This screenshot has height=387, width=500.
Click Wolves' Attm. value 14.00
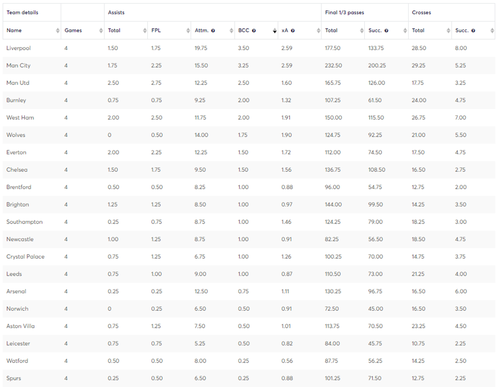(201, 135)
